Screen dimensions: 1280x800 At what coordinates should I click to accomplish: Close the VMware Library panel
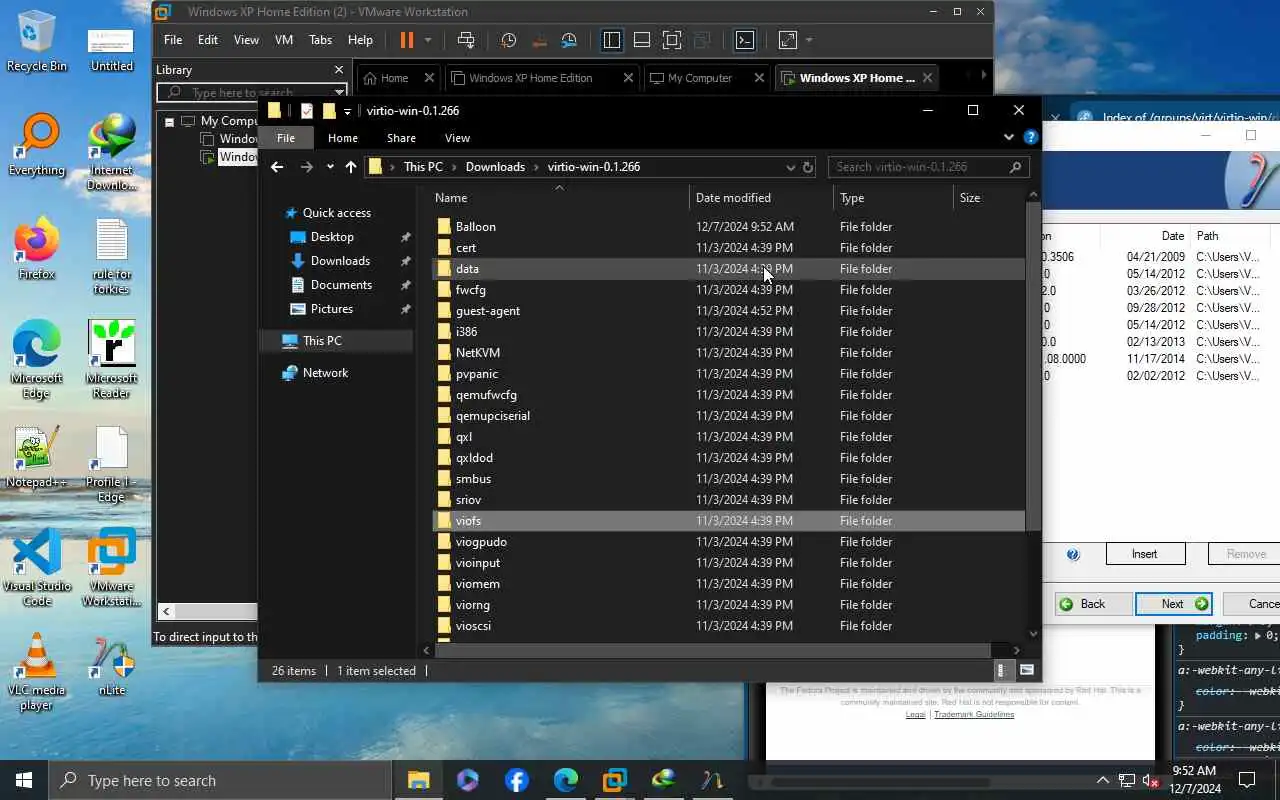coord(339,70)
